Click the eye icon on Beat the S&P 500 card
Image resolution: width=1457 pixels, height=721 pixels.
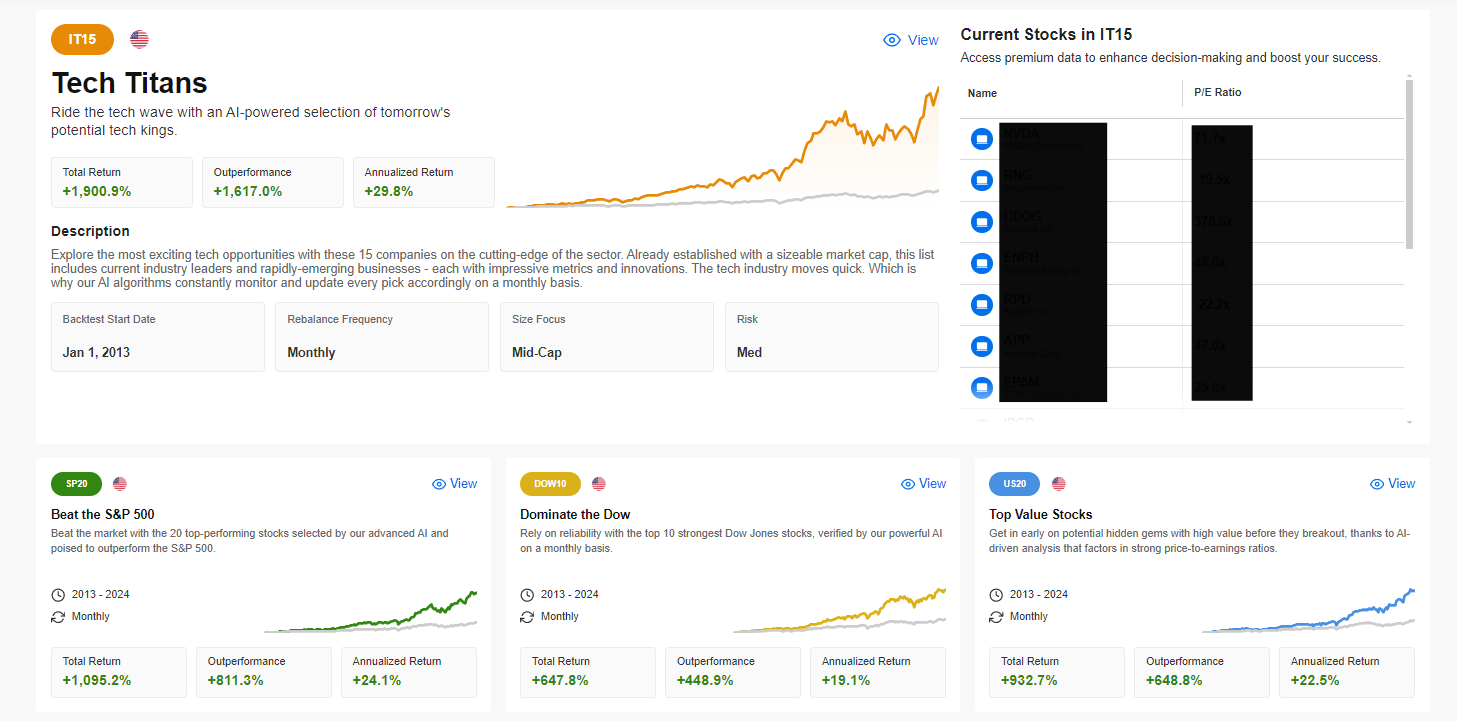[438, 484]
